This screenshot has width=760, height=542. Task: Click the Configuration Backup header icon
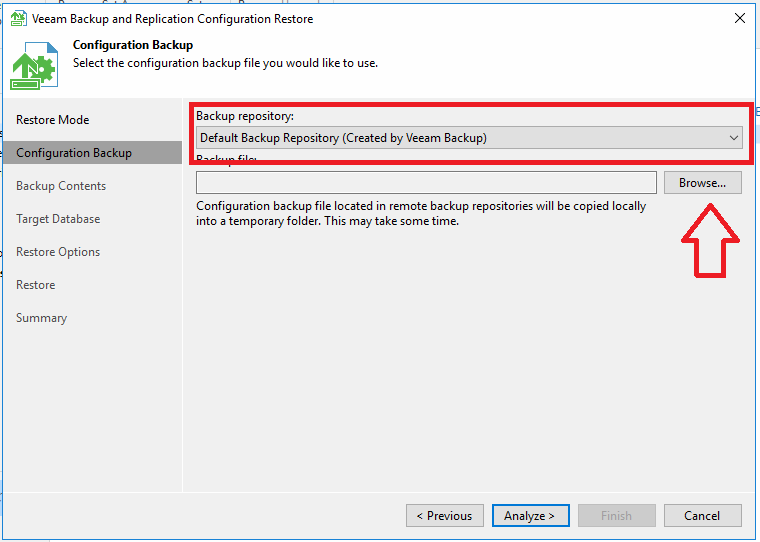tap(34, 65)
